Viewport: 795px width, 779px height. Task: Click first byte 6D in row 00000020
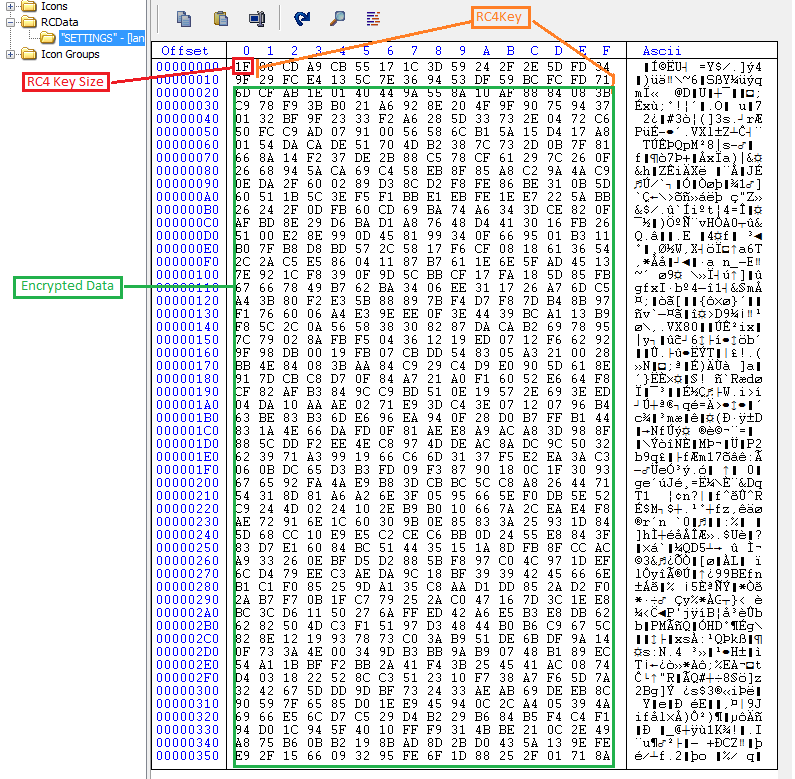pos(242,93)
